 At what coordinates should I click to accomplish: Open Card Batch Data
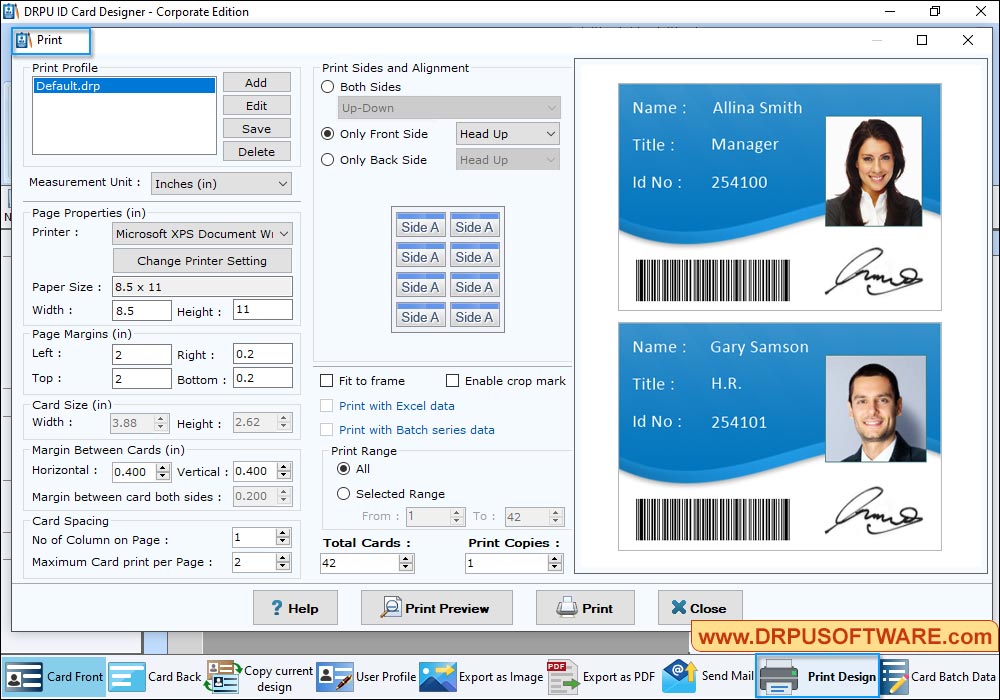tap(920, 677)
